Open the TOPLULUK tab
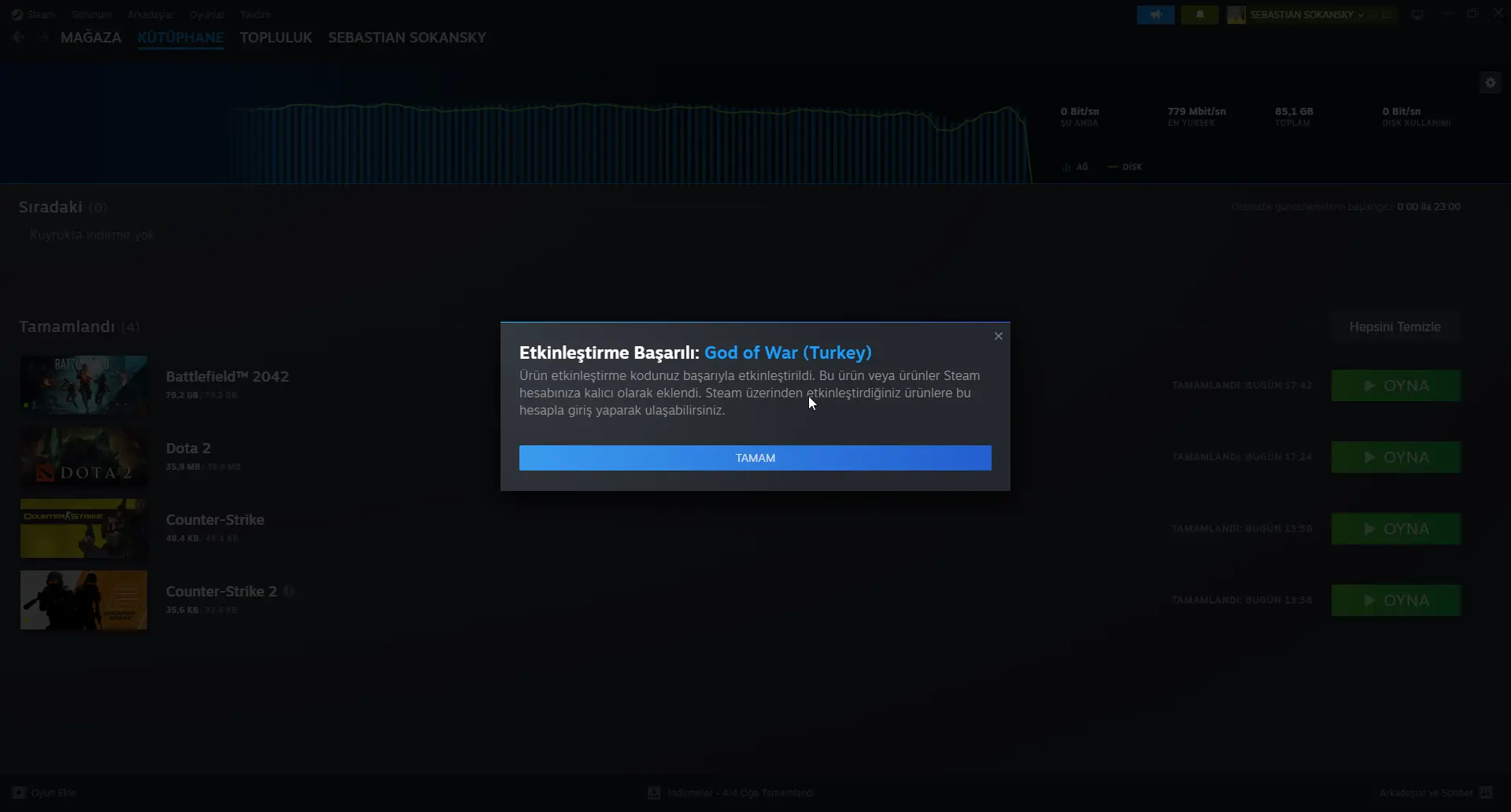 pos(275,37)
